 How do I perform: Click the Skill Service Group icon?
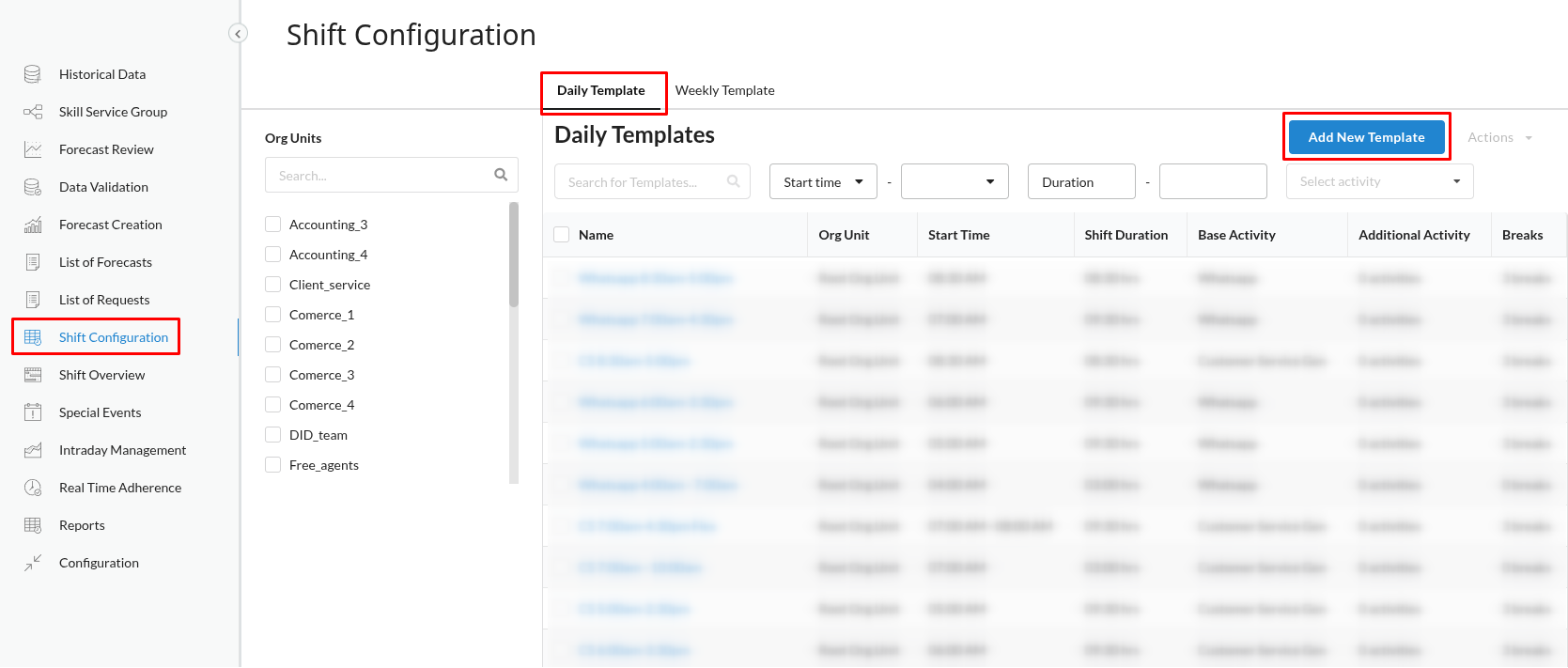(x=33, y=112)
